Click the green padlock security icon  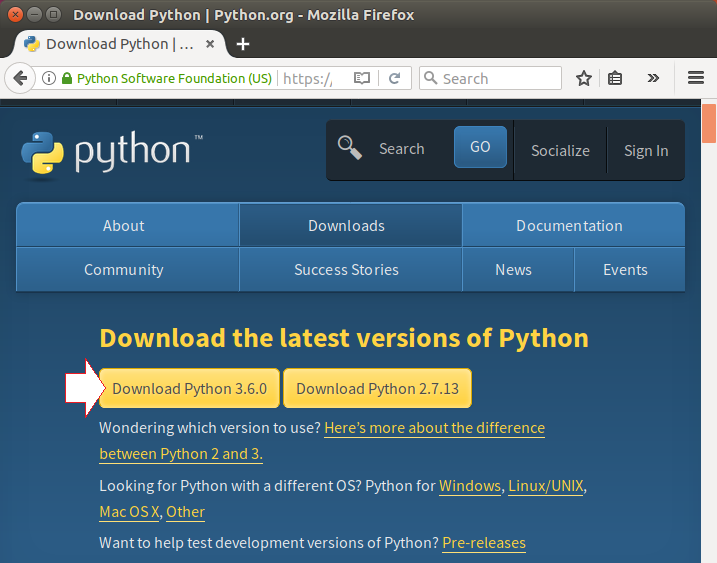[x=67, y=78]
